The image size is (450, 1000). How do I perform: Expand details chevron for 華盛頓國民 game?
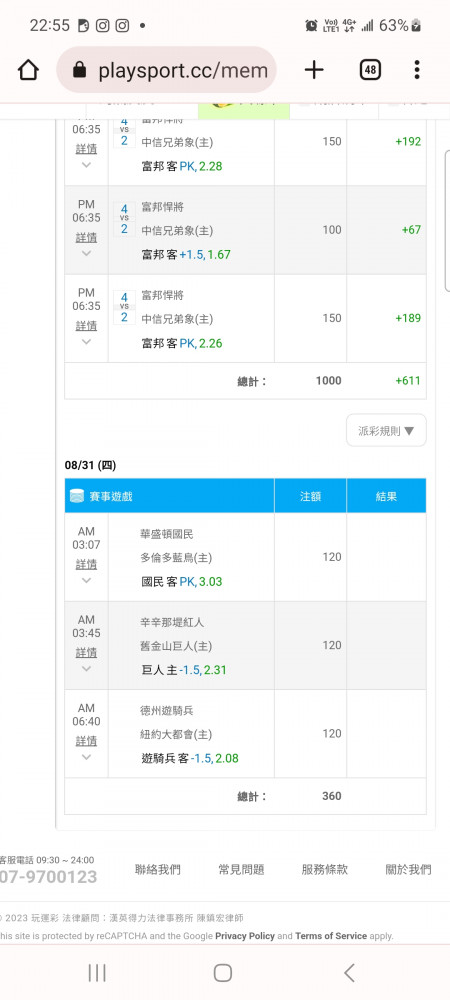point(86,580)
